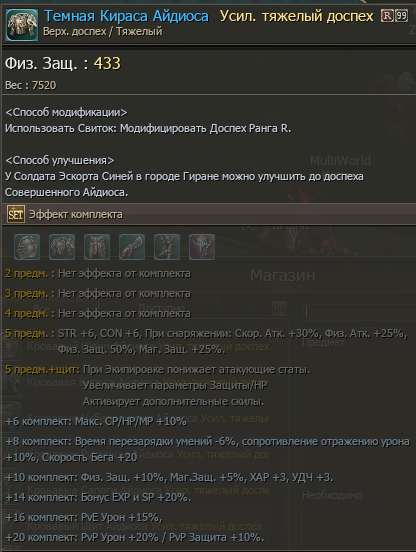Select the red shield set piece icon
Screen dimensions: 416x552
[202, 247]
